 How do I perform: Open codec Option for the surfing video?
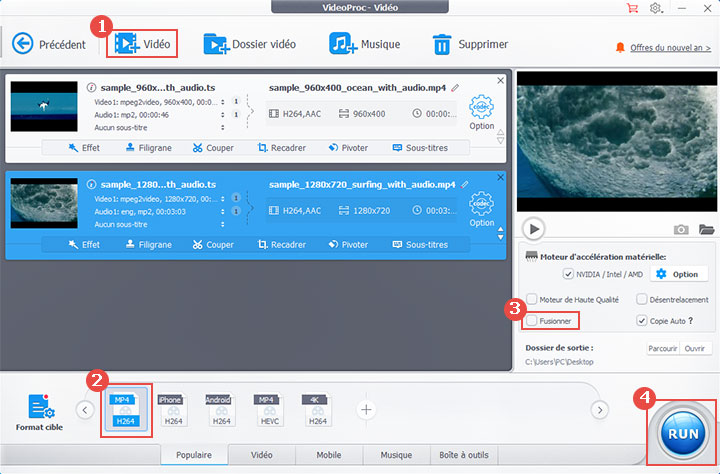[481, 209]
